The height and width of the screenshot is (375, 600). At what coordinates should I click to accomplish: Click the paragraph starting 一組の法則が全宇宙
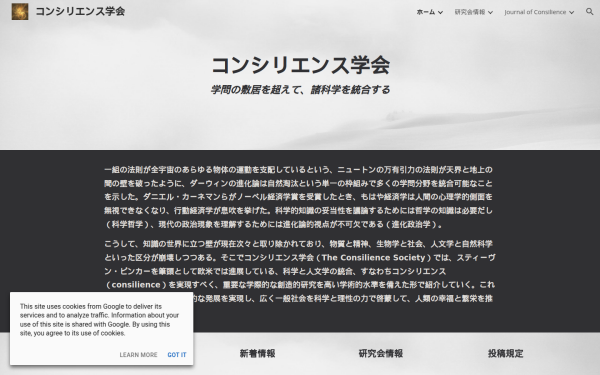298,197
